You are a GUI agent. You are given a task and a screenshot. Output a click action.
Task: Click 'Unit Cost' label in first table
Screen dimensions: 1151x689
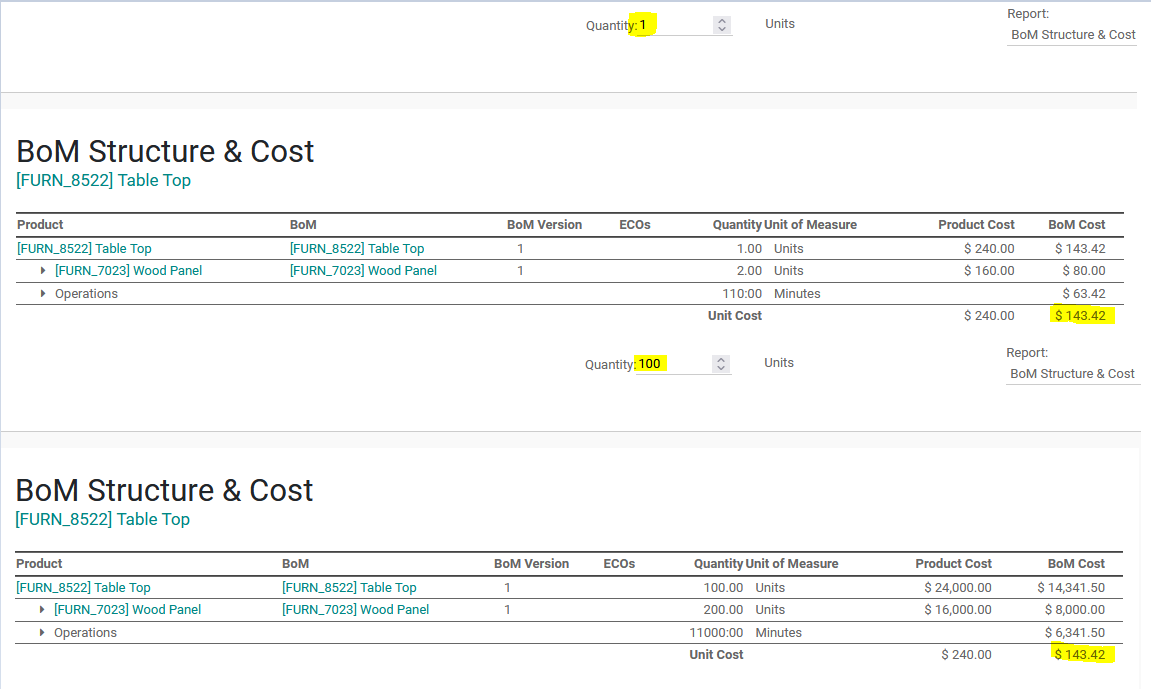735,316
